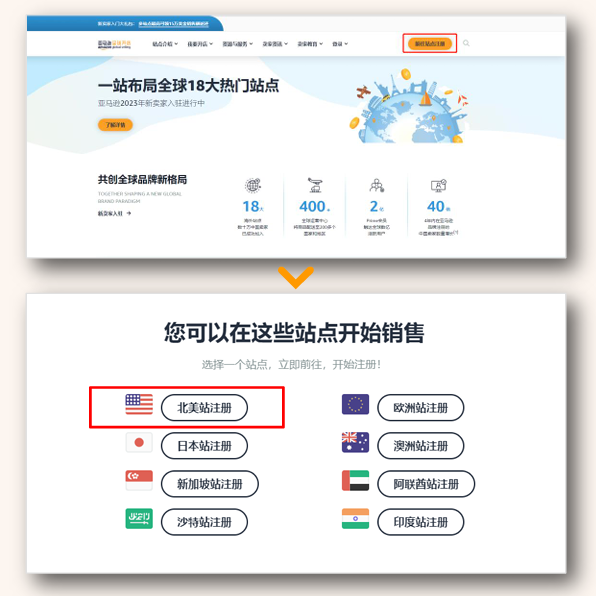Click the Singapore flag icon

139,480
